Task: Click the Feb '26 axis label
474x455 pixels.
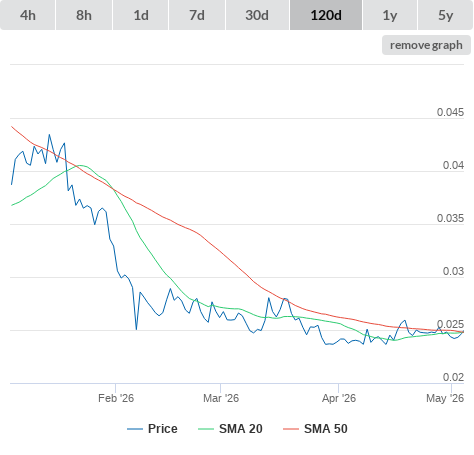Action: tap(116, 398)
